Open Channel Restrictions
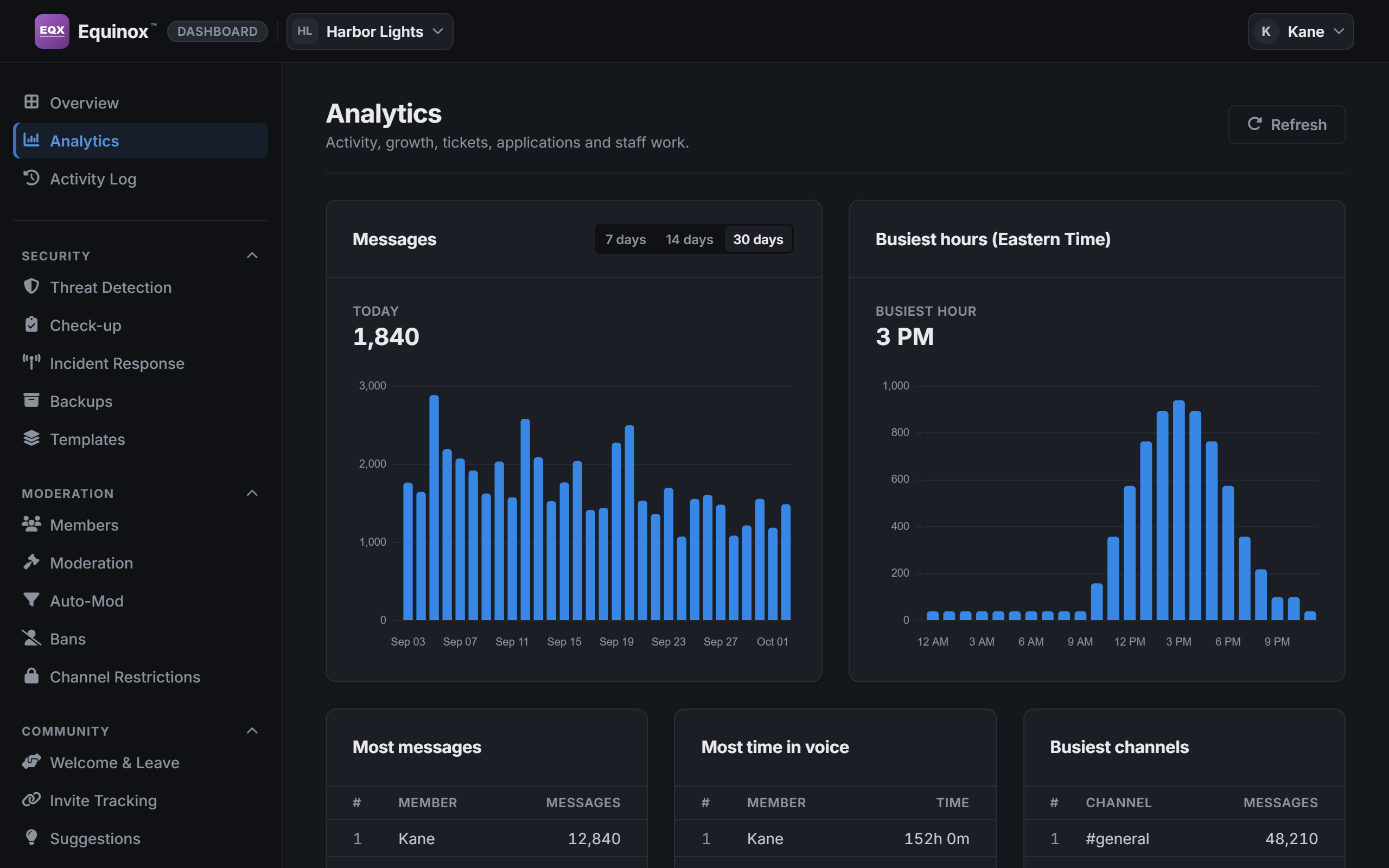Image resolution: width=1389 pixels, height=868 pixels. [x=141, y=676]
